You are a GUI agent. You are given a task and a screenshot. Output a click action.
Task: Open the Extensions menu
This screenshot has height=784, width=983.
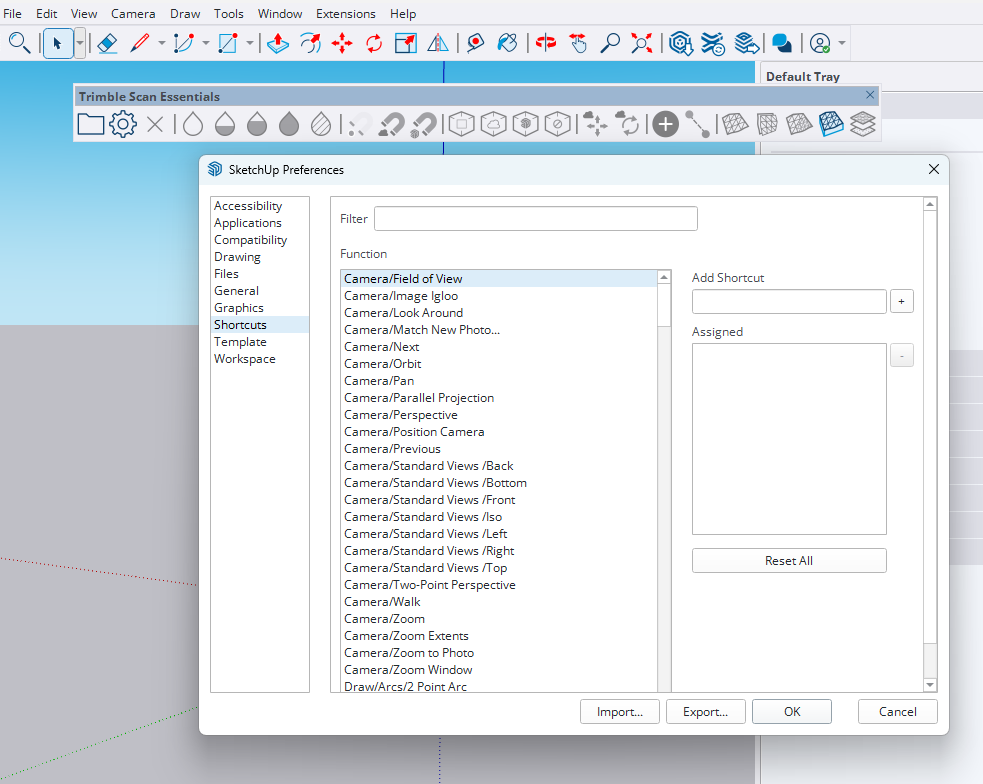(346, 13)
